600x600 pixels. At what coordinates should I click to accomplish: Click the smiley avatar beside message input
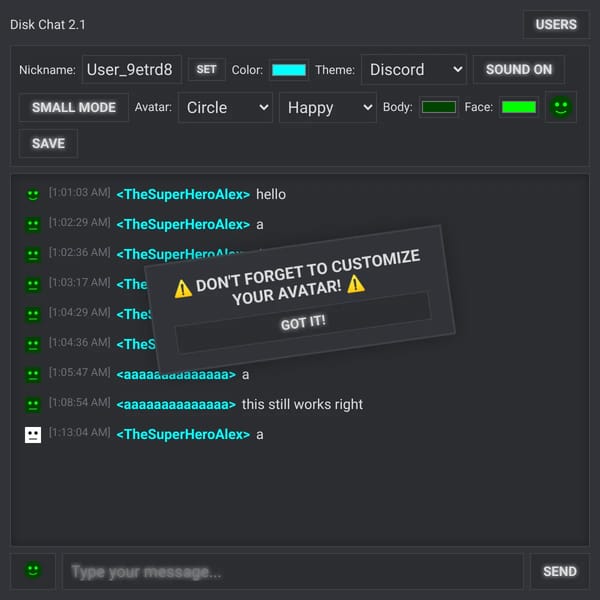[x=33, y=571]
